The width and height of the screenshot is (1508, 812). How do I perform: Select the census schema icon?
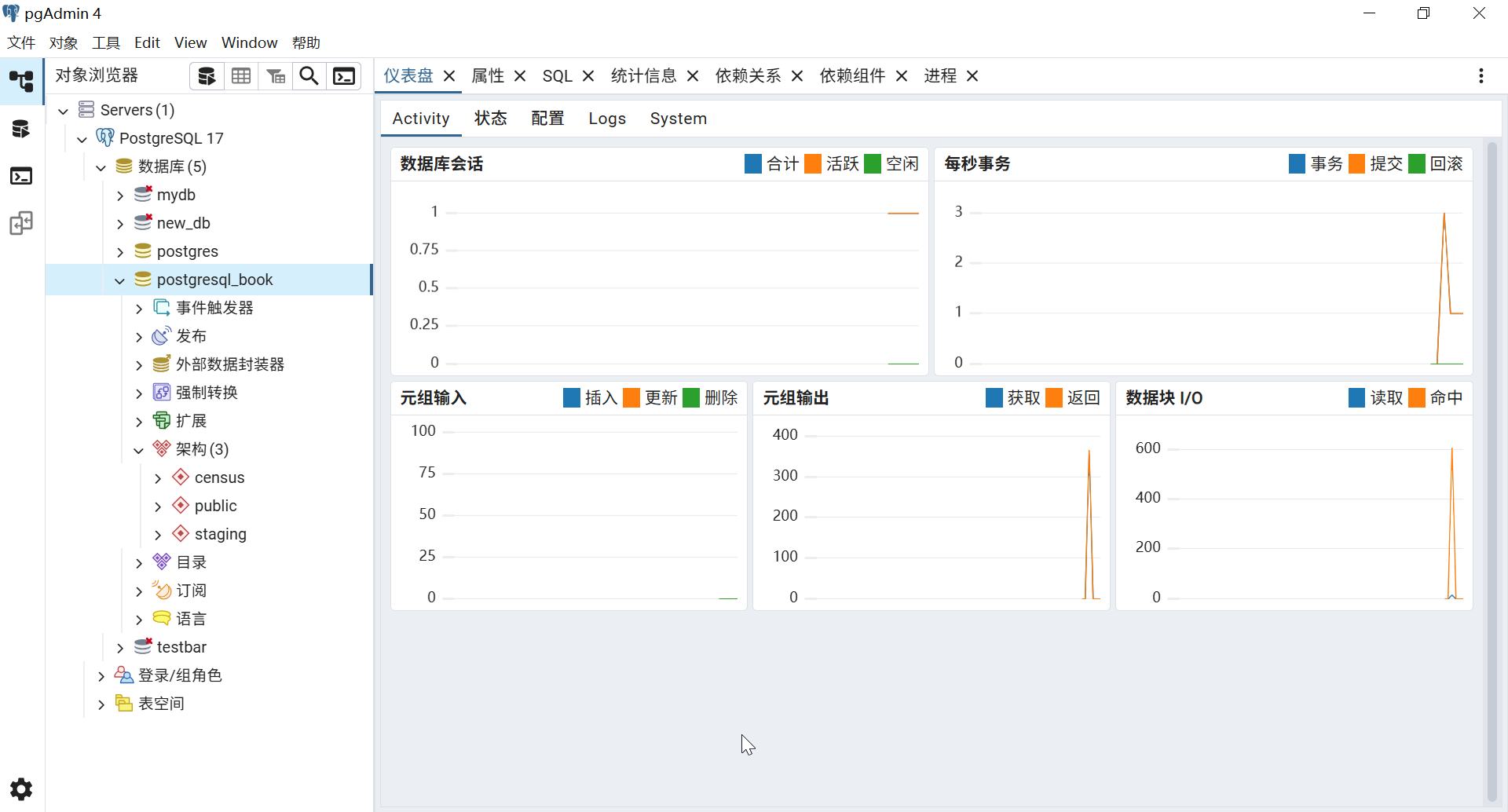[x=181, y=477]
